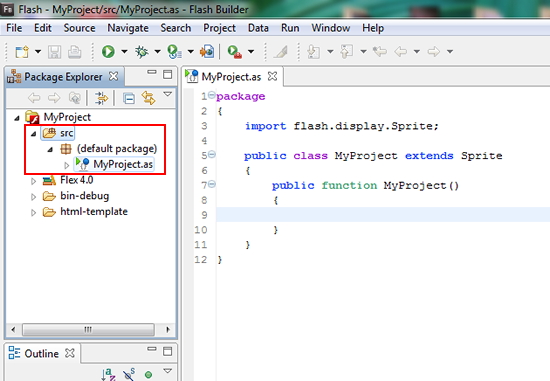
Task: Click the Profile toolbar icon
Action: click(174, 52)
